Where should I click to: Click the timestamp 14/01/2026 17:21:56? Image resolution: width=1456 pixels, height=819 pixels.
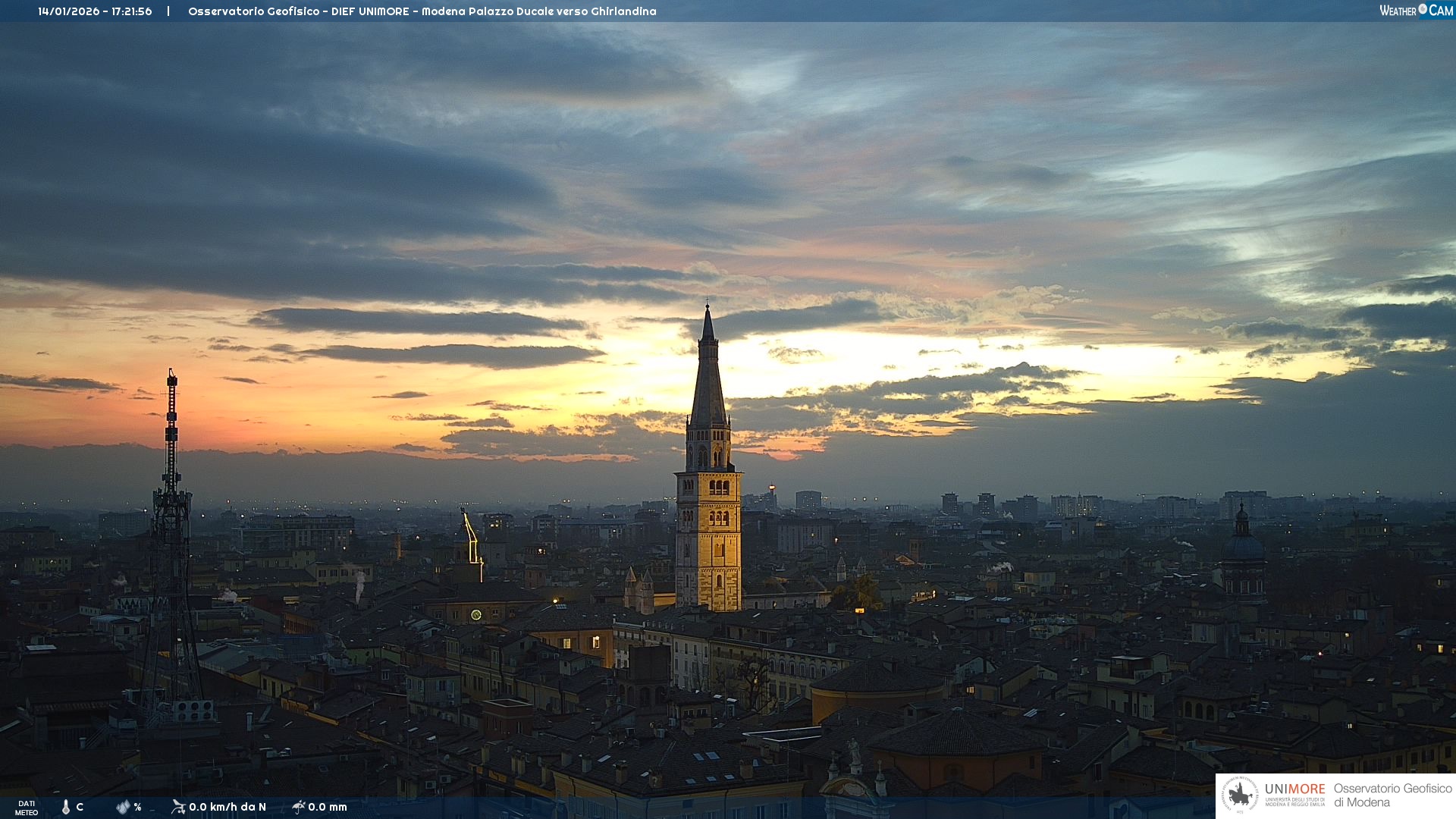coord(95,11)
